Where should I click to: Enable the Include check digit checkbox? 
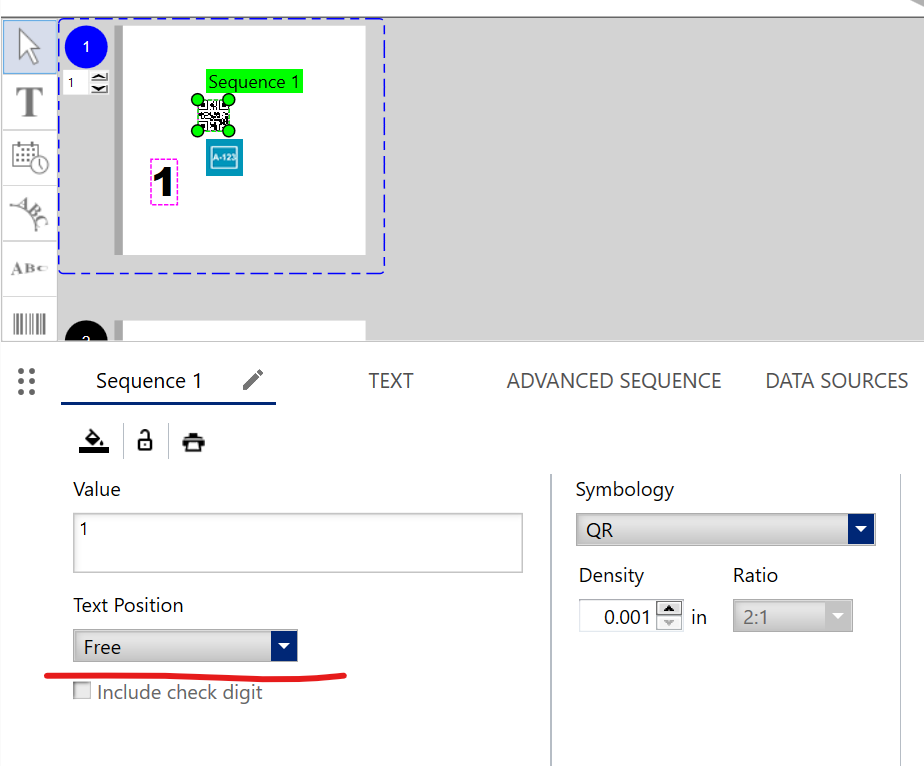(82, 691)
